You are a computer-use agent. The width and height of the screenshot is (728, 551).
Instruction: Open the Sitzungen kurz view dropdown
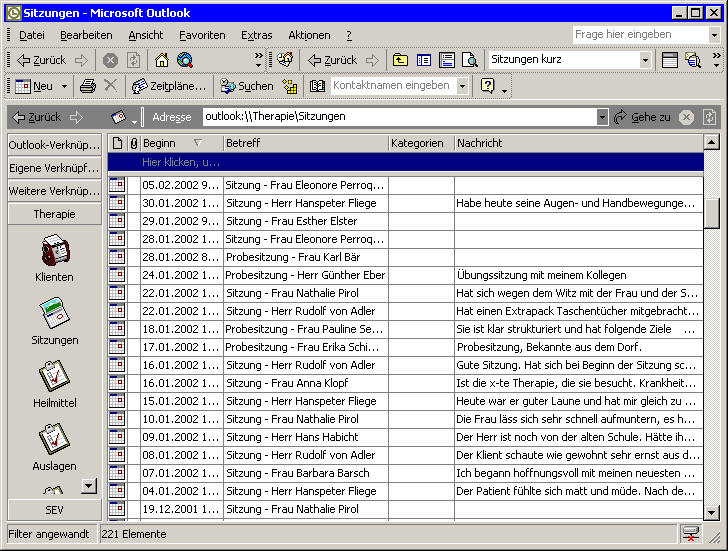(x=645, y=60)
